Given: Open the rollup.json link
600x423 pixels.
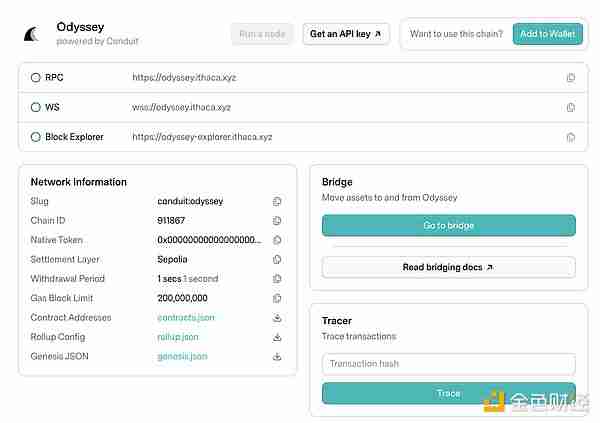Looking at the screenshot, I should click(x=177, y=337).
